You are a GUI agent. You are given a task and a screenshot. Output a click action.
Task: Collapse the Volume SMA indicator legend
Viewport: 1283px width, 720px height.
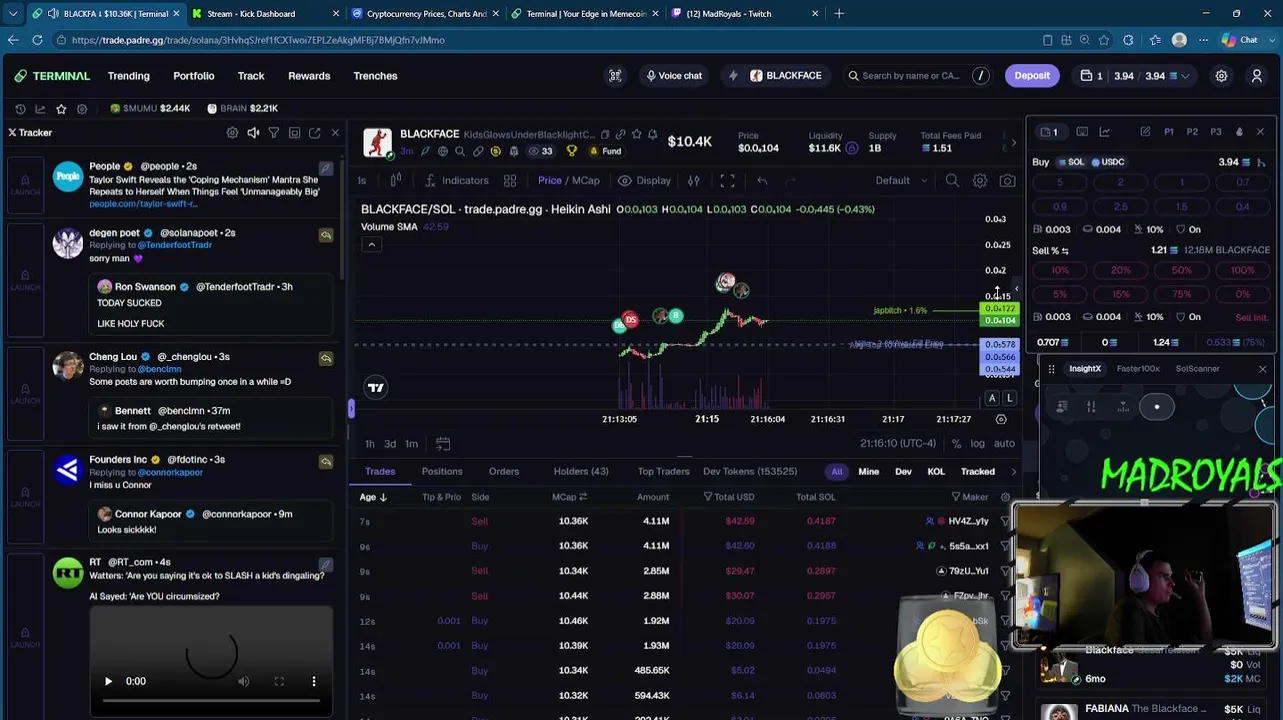point(371,245)
